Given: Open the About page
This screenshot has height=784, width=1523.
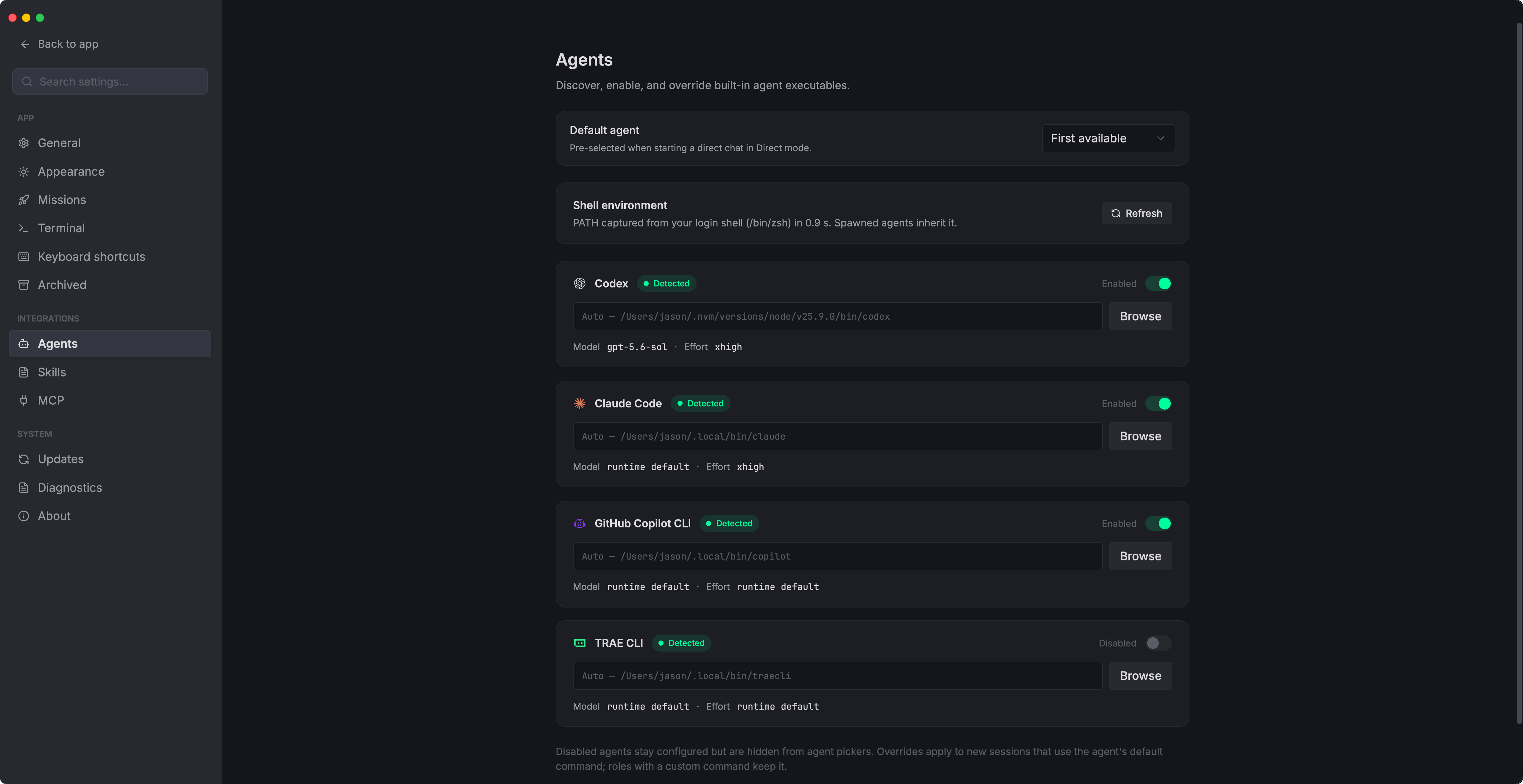Looking at the screenshot, I should tap(110, 516).
